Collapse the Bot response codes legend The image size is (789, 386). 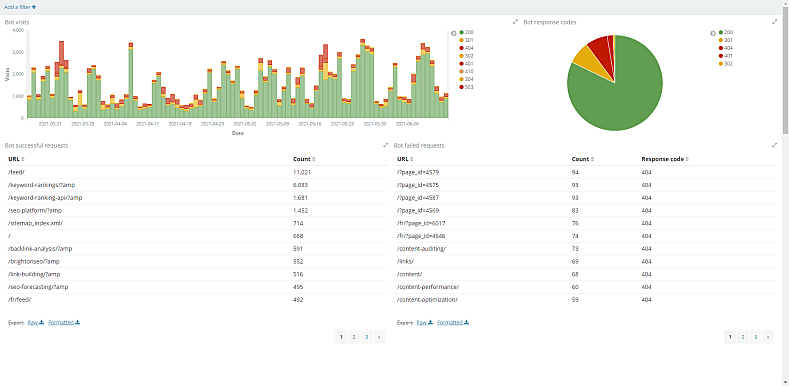click(x=713, y=33)
